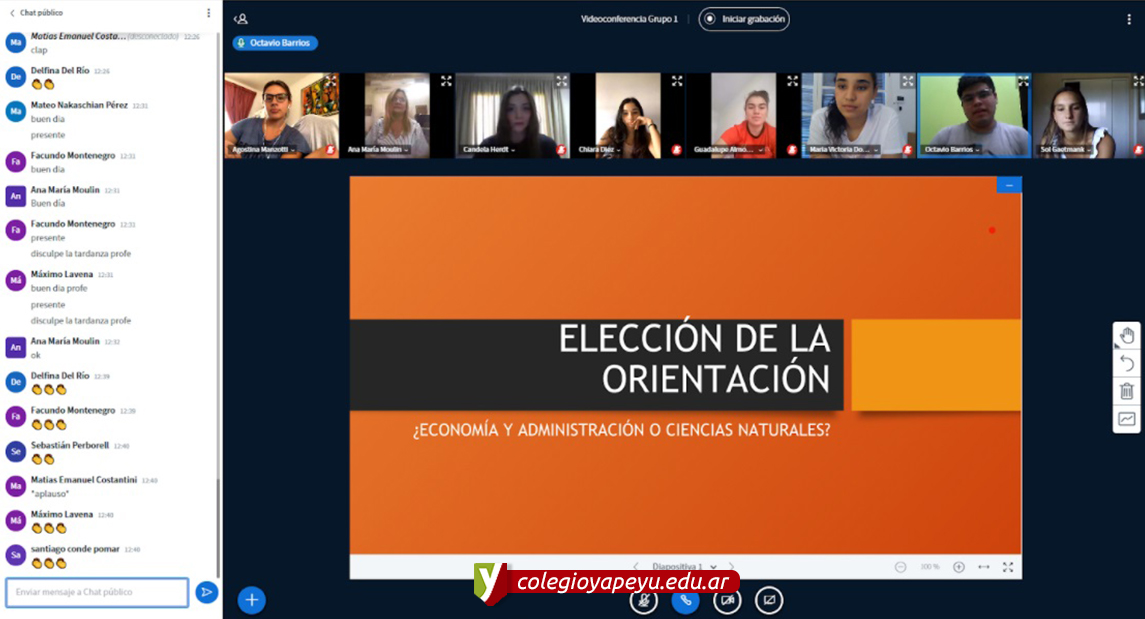Fit slide to width
1145x619 pixels.
tap(984, 567)
